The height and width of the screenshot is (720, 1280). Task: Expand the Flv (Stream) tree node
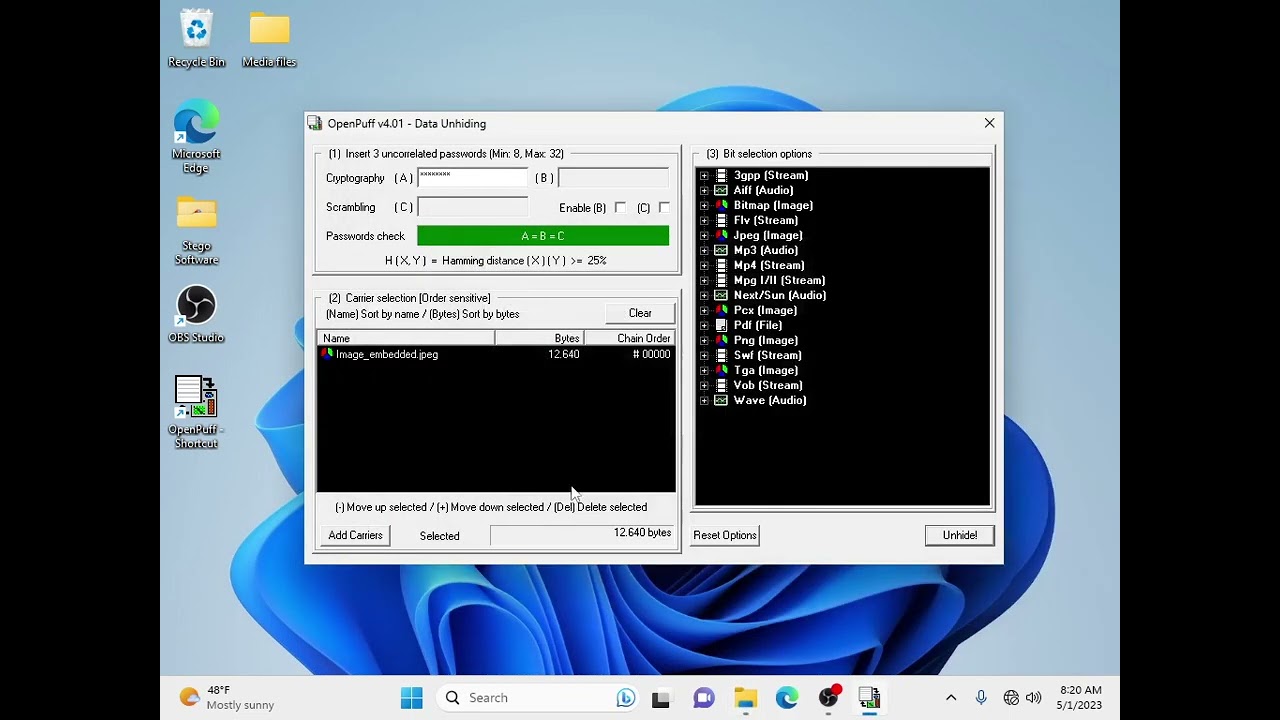(x=704, y=220)
